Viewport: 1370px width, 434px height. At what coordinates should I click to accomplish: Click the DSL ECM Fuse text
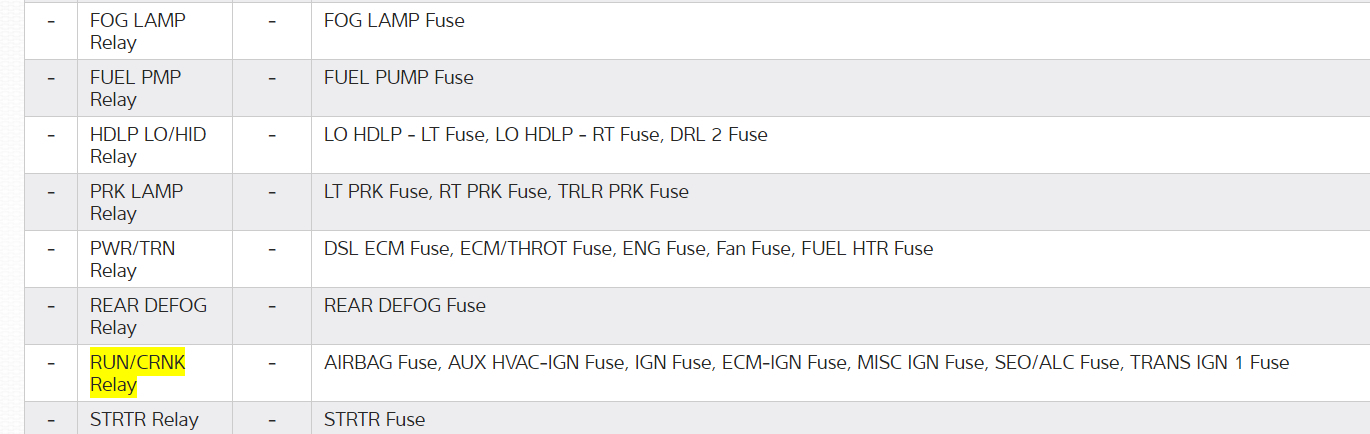[x=387, y=248]
